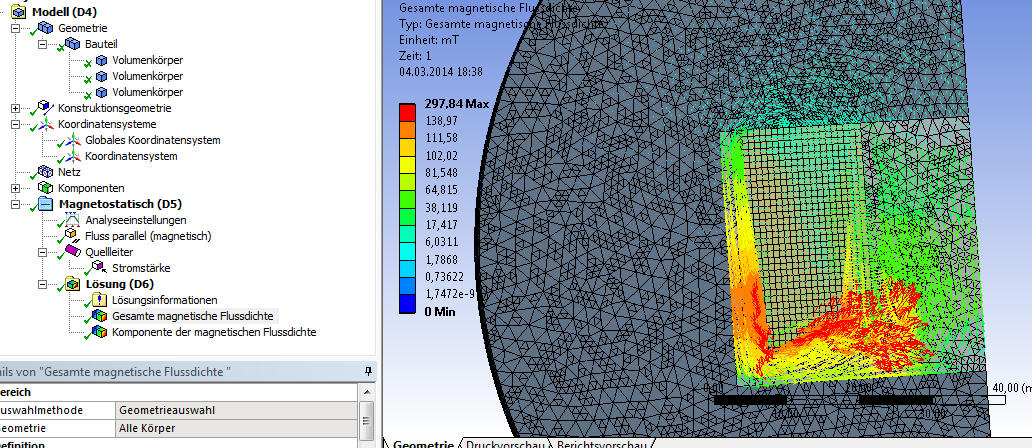The height and width of the screenshot is (448, 1032).
Task: Select Komponente der magnetischen Flussdichte label
Action: click(214, 332)
